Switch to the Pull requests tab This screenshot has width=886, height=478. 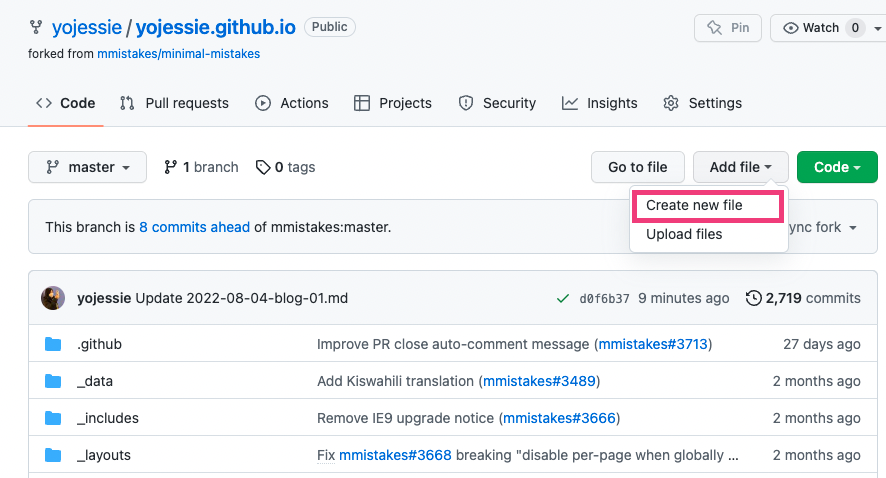[x=174, y=103]
